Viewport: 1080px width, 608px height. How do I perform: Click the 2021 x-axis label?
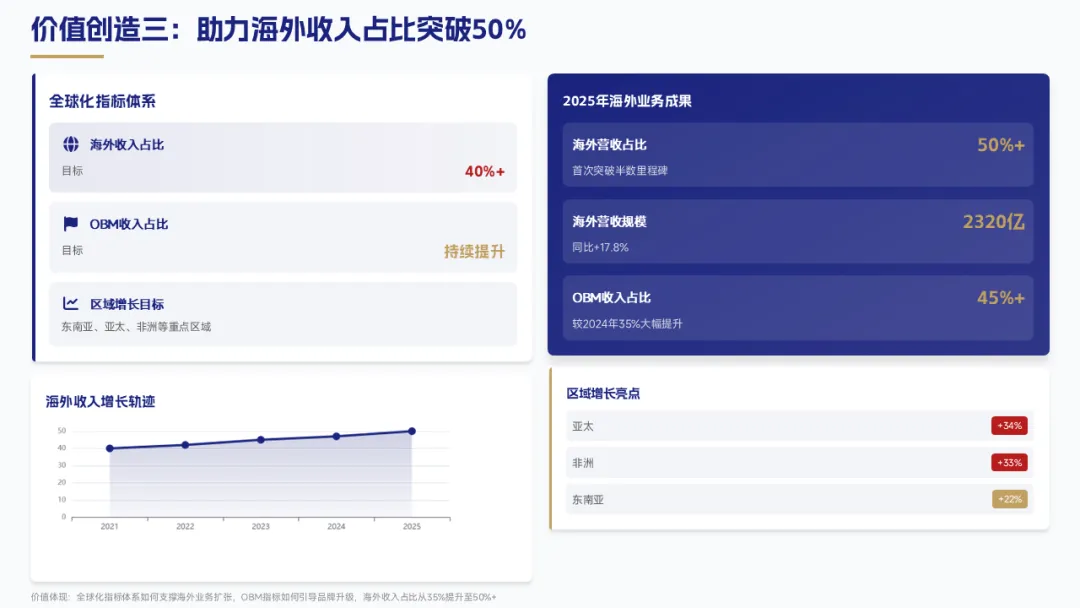[x=110, y=526]
